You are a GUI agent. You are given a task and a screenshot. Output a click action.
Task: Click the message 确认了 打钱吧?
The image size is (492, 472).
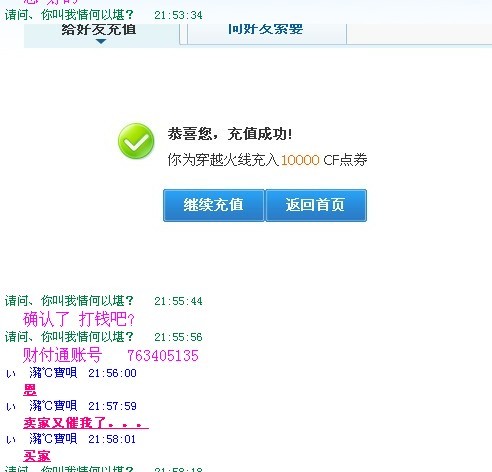coord(79,319)
